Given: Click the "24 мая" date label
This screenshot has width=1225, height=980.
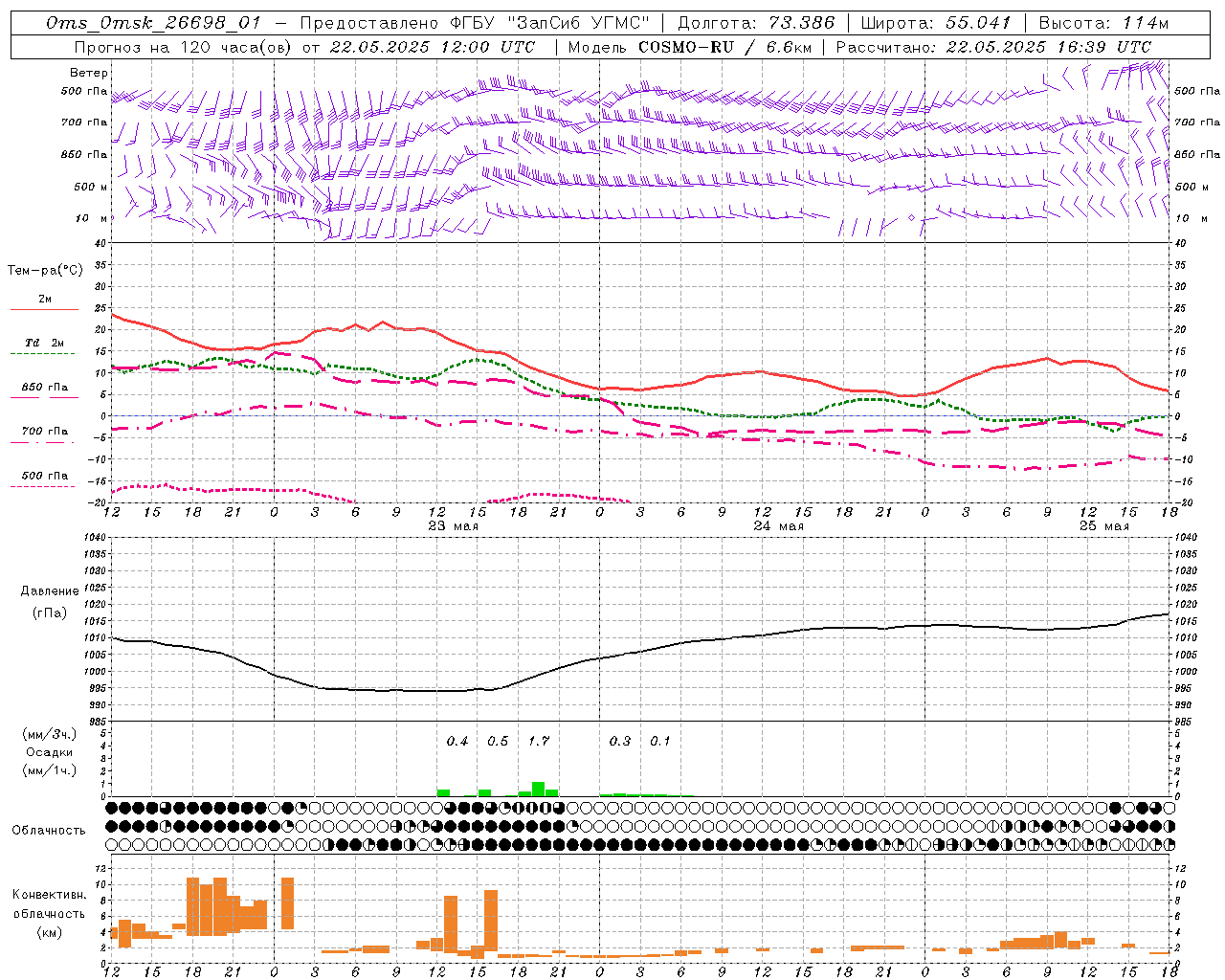Looking at the screenshot, I should coord(778,526).
